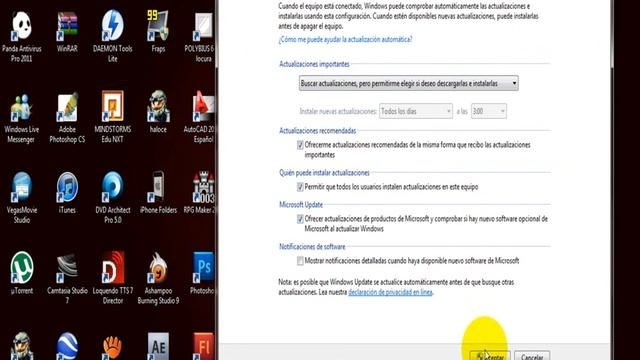Viewport: 640px width, 360px height.
Task: Click the Aceptar button
Action: (x=489, y=356)
